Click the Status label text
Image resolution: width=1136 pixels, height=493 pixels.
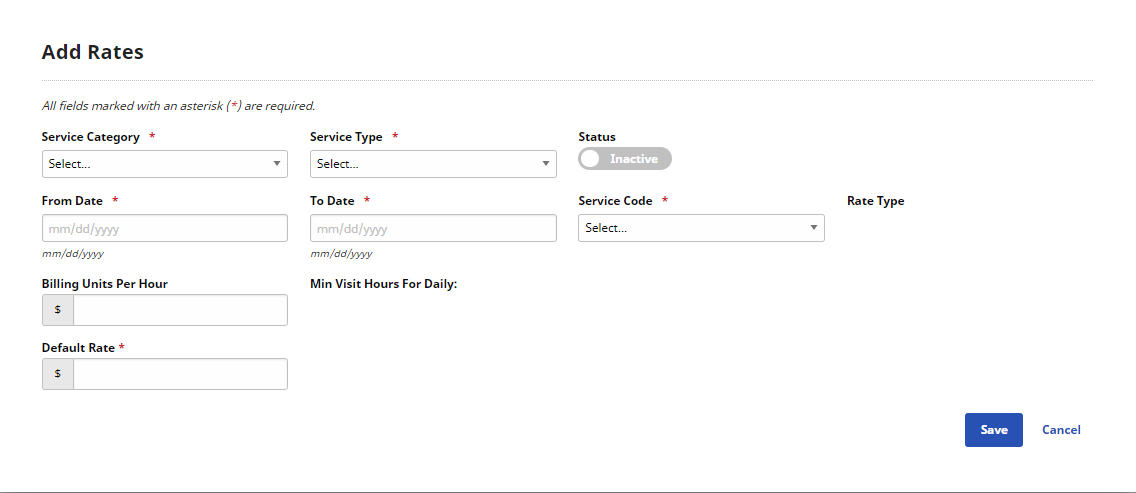click(597, 137)
